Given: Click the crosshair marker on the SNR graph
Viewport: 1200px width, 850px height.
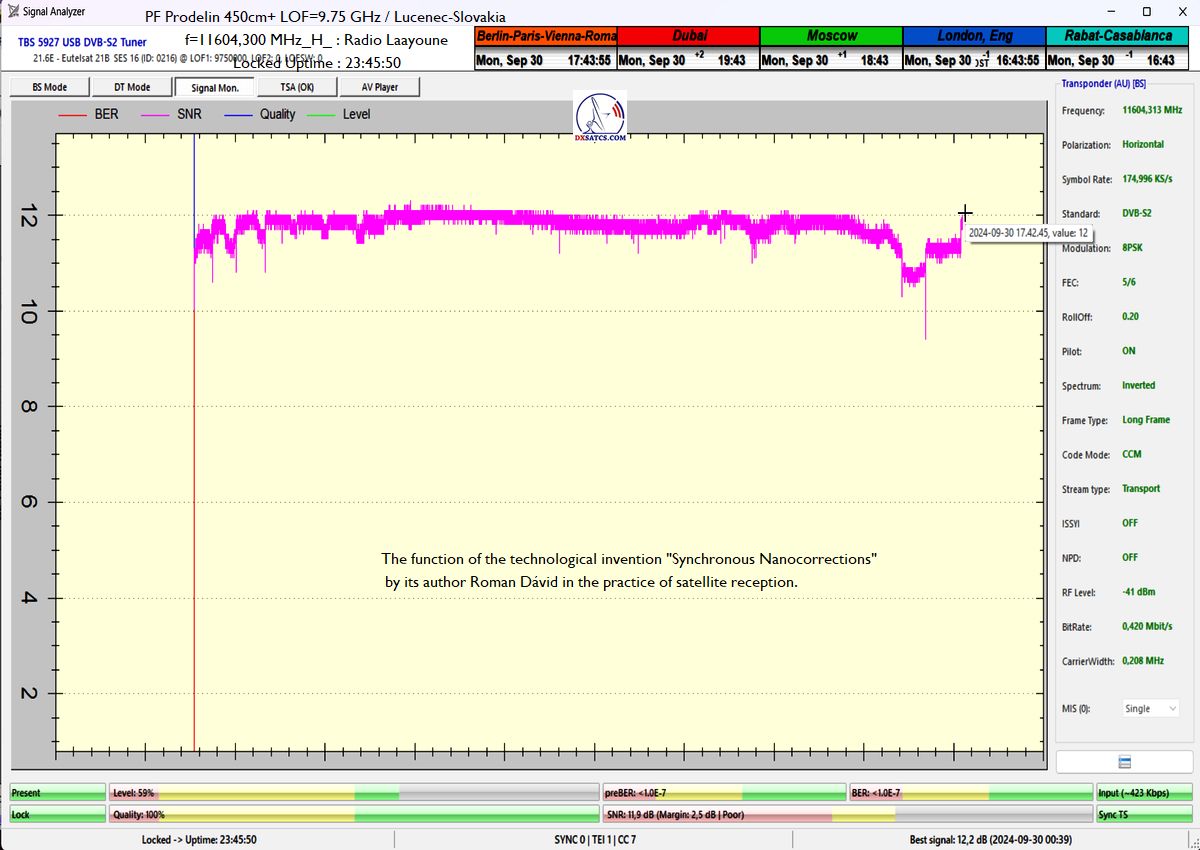Looking at the screenshot, I should pos(964,212).
